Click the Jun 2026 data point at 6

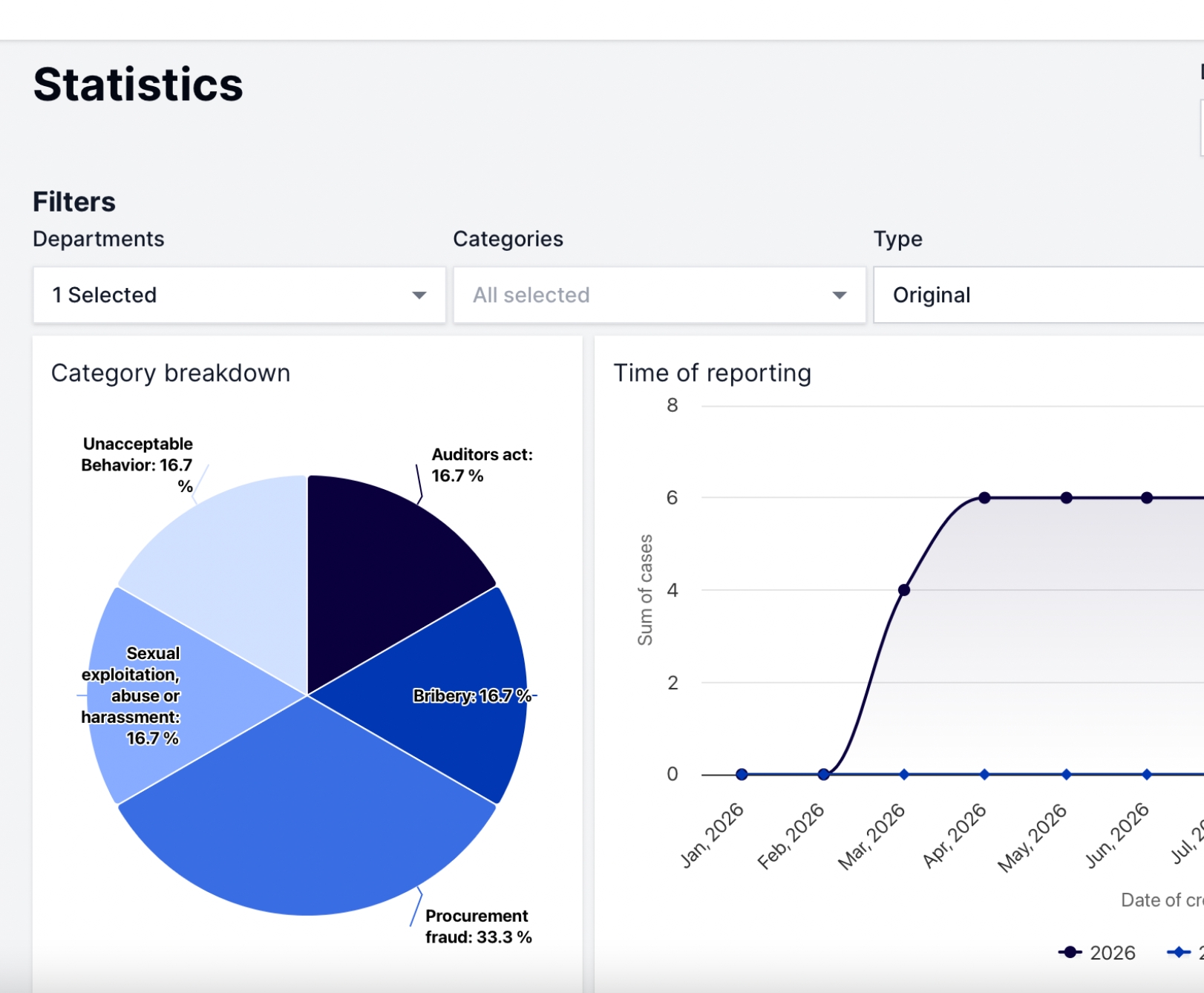tap(1147, 498)
